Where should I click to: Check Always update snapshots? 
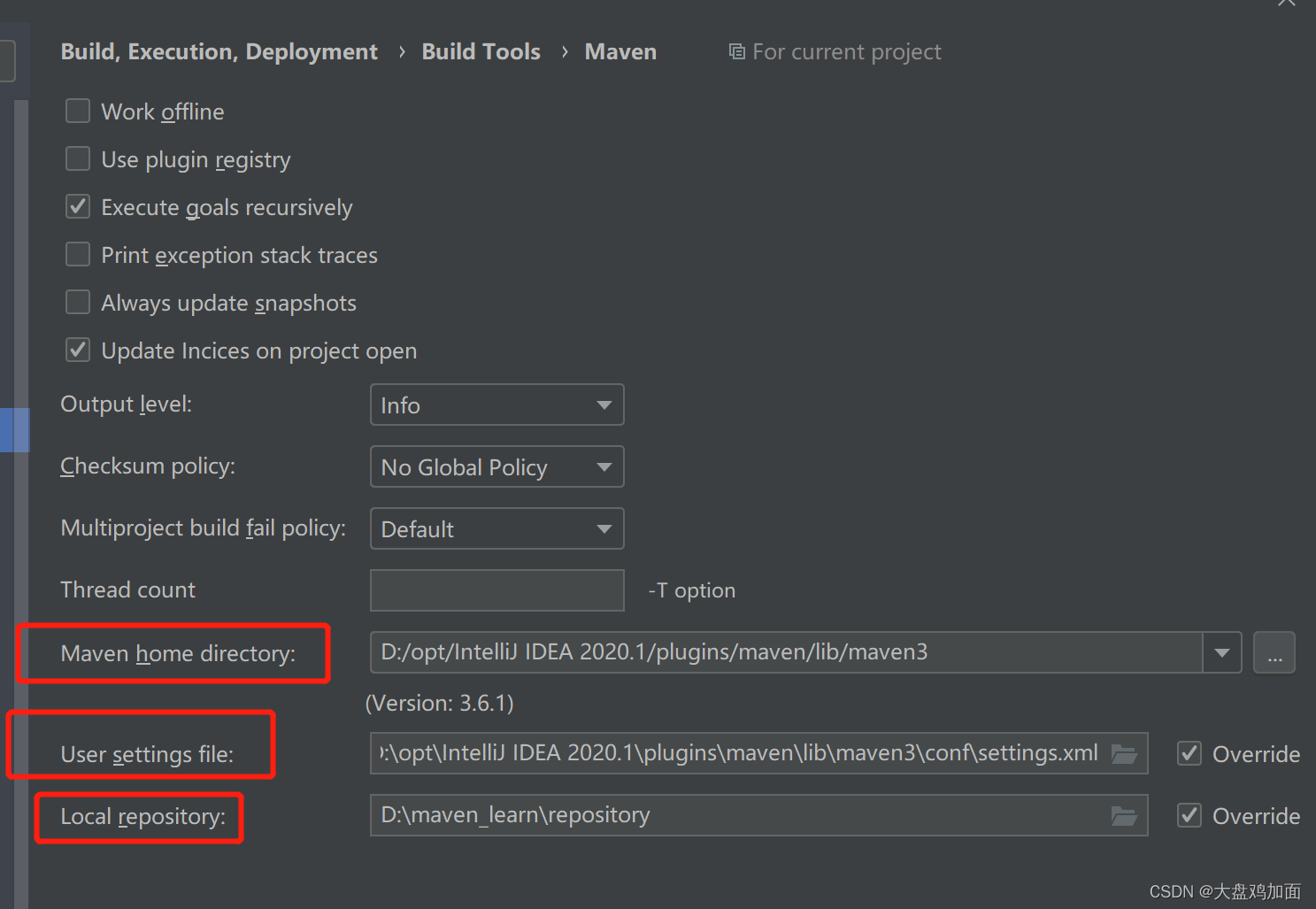[78, 302]
